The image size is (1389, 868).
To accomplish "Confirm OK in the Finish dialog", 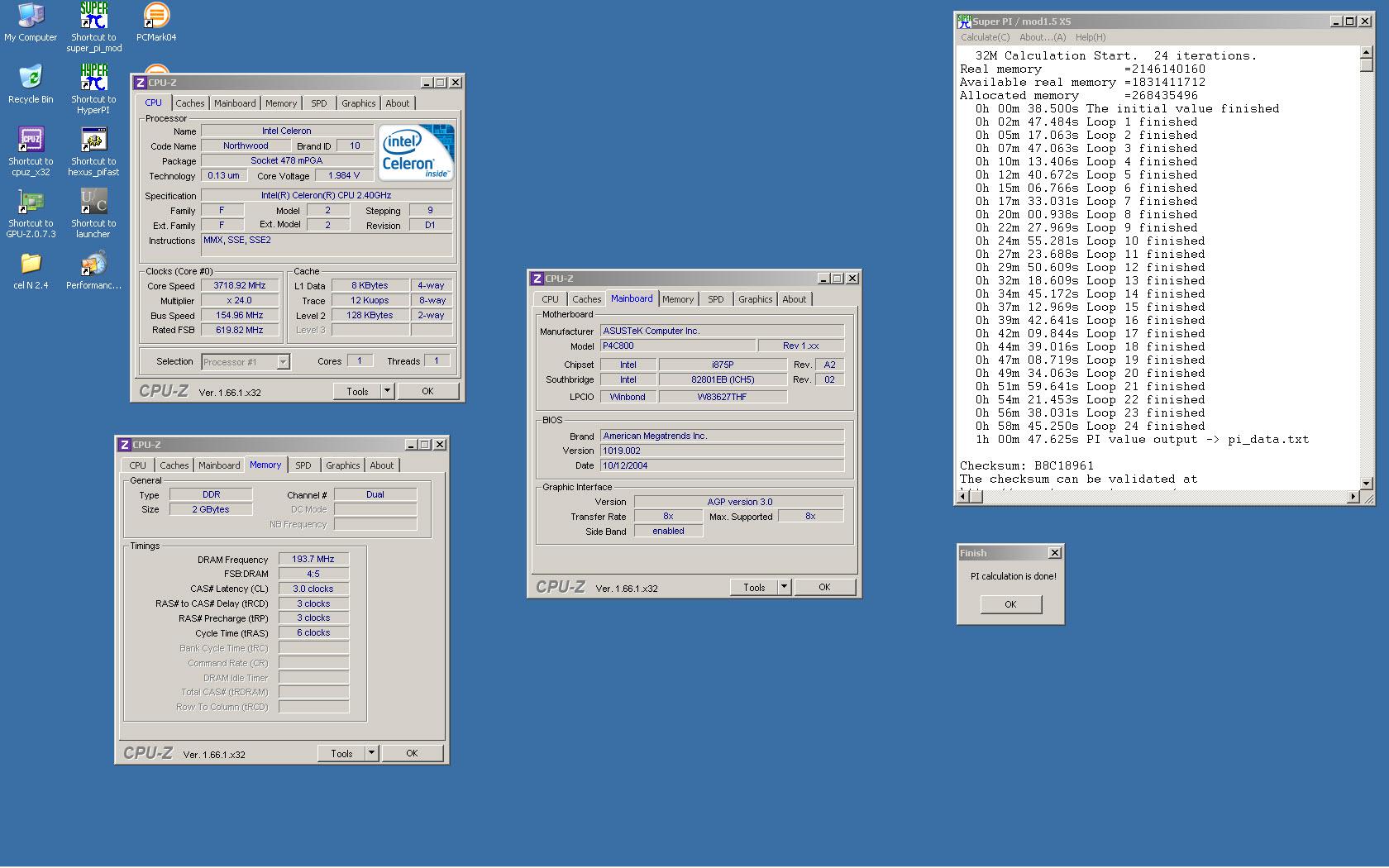I will tap(1010, 604).
